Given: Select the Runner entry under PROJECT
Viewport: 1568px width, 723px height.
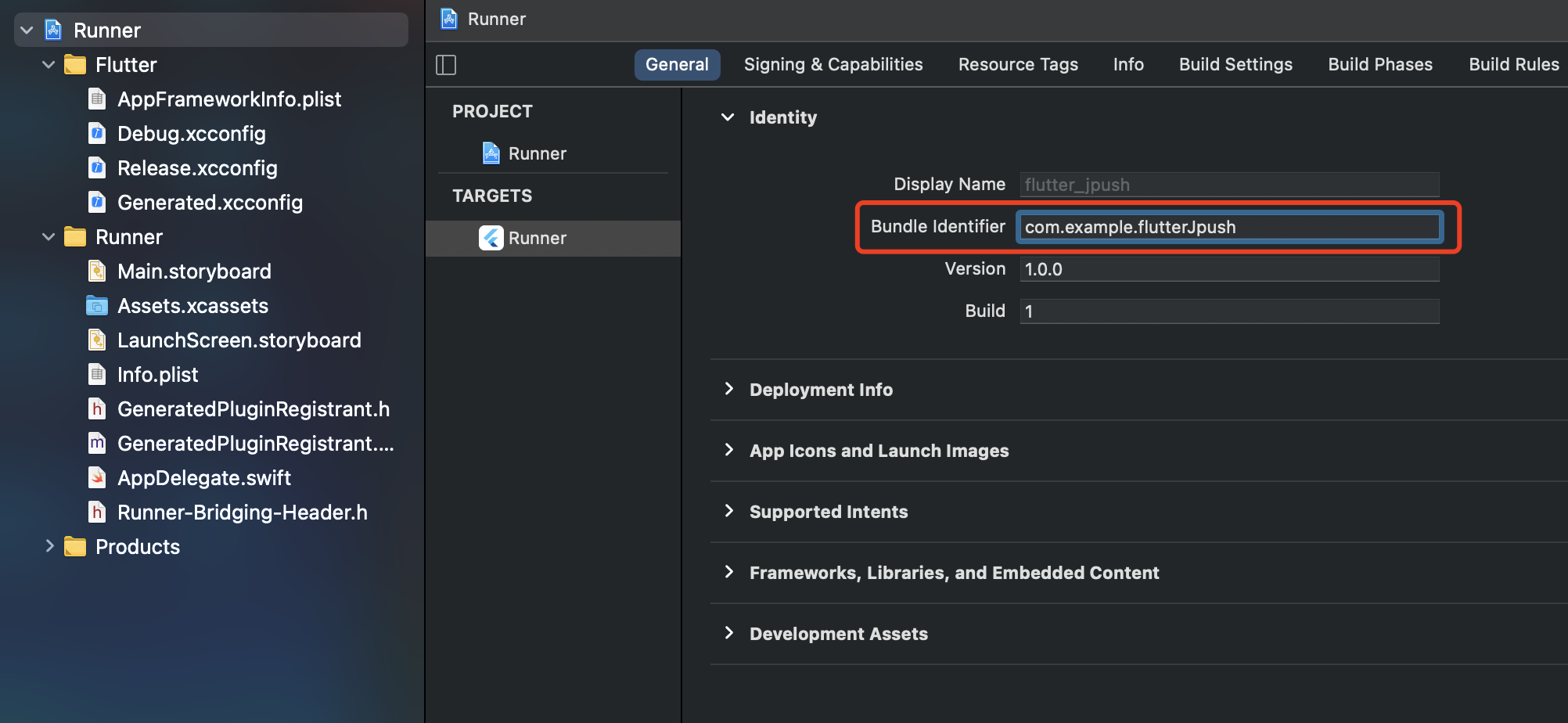Looking at the screenshot, I should [x=538, y=153].
